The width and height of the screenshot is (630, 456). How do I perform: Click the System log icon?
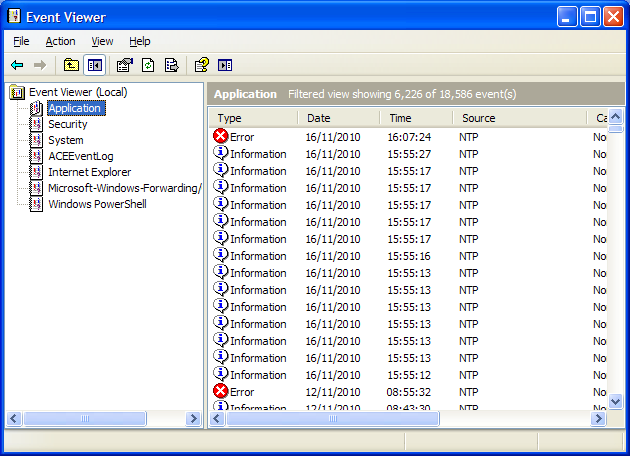37,140
